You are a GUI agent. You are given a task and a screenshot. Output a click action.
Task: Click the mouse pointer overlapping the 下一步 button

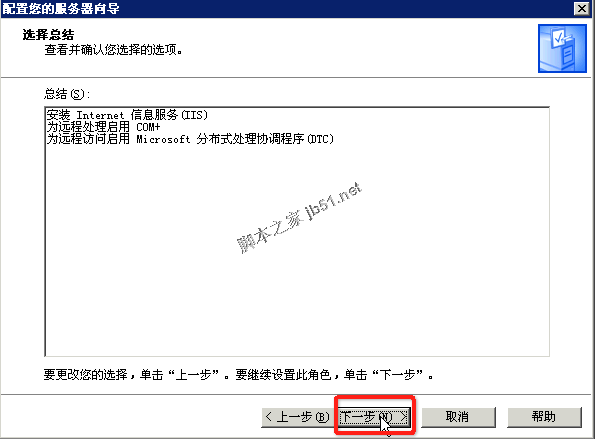(385, 423)
